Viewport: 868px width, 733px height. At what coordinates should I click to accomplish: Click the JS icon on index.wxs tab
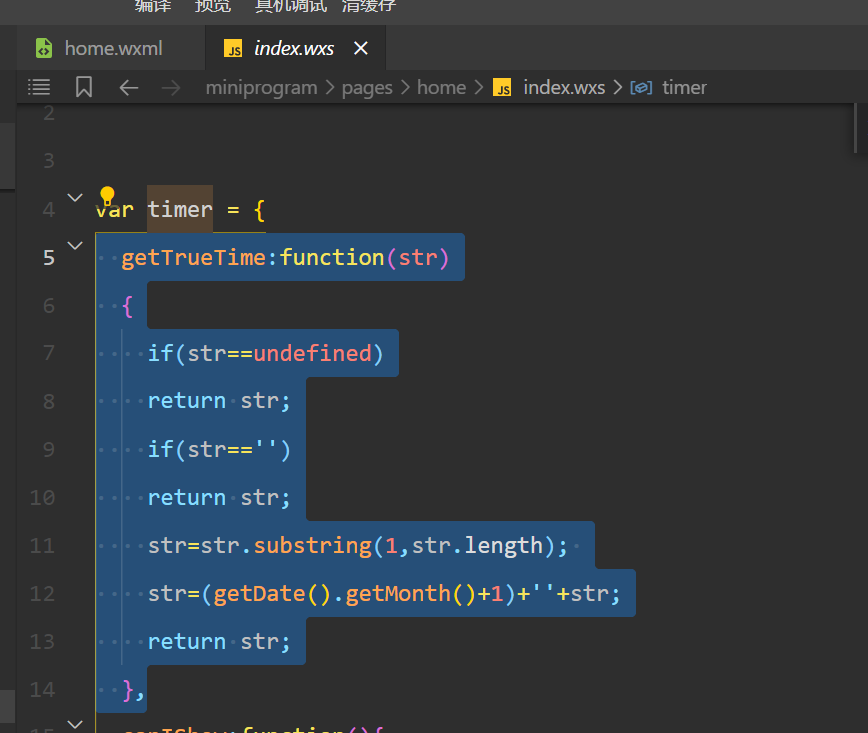[233, 49]
